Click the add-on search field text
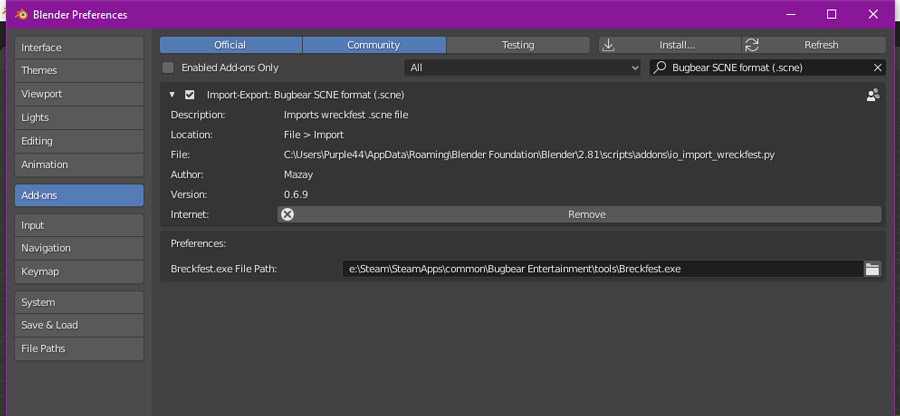The image size is (900, 416). coord(737,68)
